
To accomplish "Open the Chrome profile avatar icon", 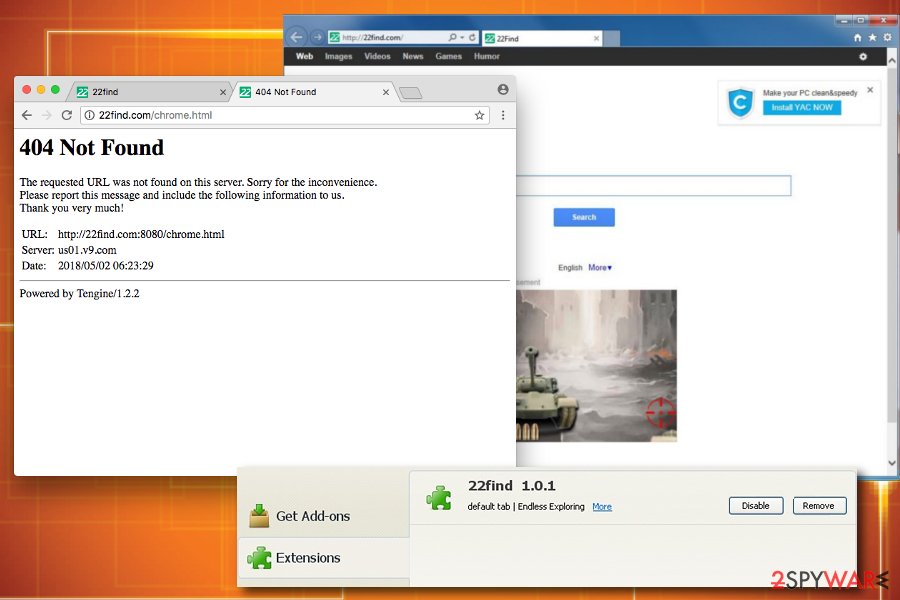I will (x=503, y=89).
